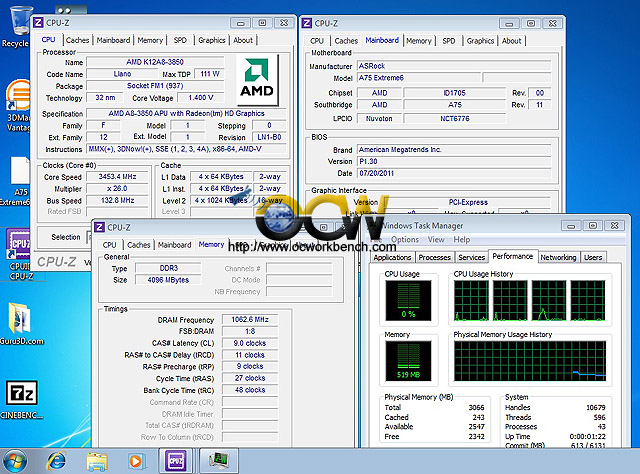Open SPD tab in CPU-Z Mainboard window
This screenshot has width=640, height=474.
449,41
